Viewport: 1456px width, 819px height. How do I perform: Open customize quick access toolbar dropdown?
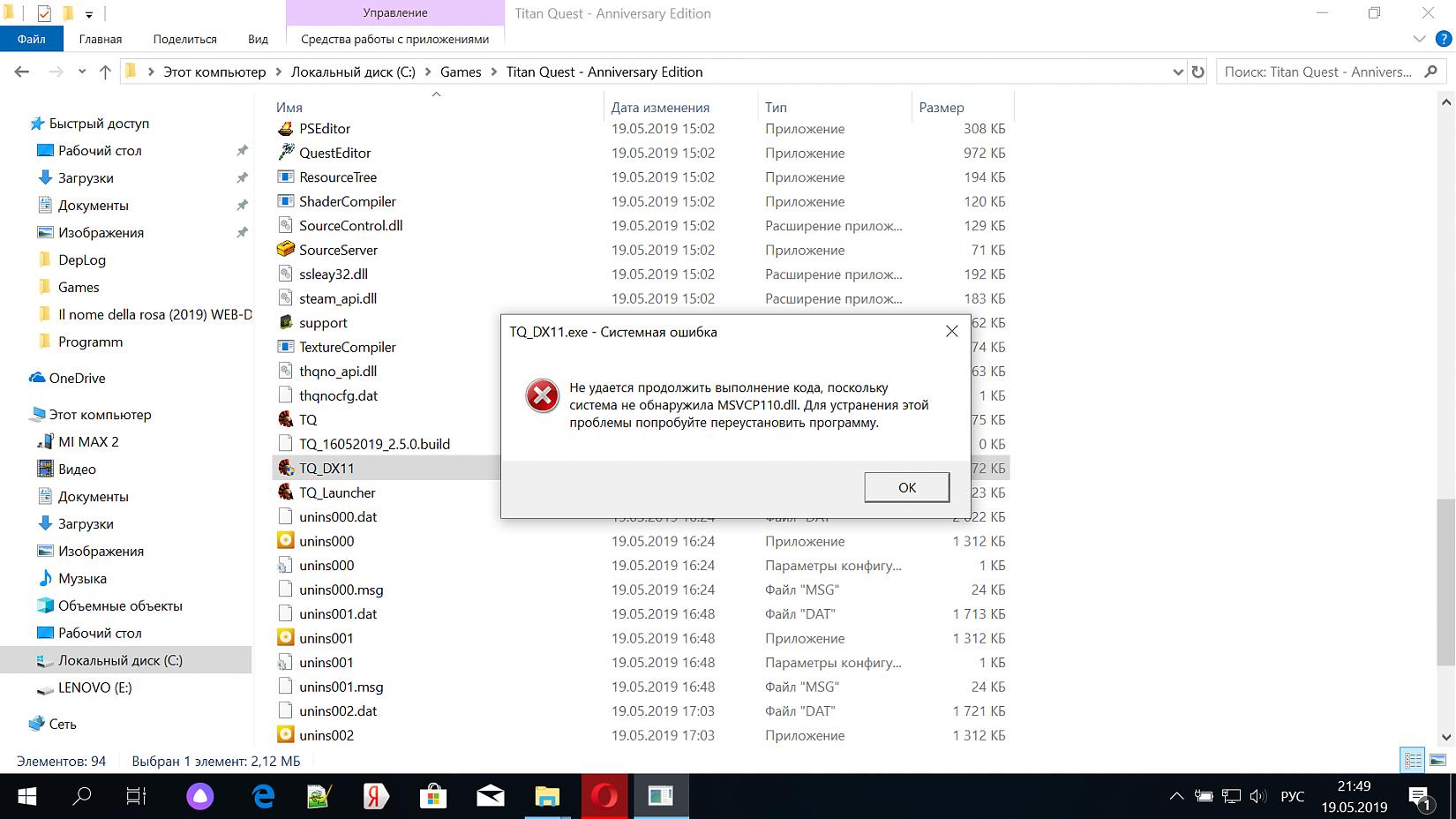[88, 14]
